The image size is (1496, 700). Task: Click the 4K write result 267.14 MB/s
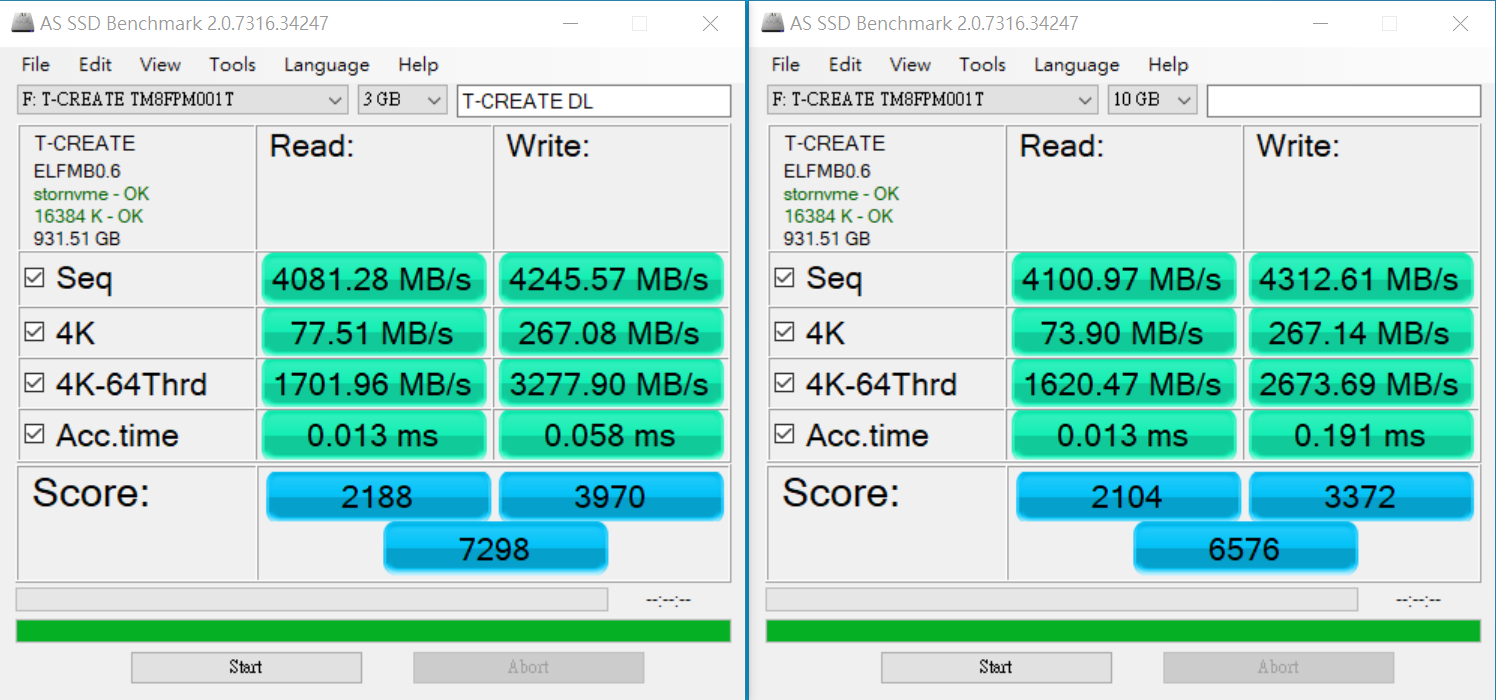point(1361,333)
